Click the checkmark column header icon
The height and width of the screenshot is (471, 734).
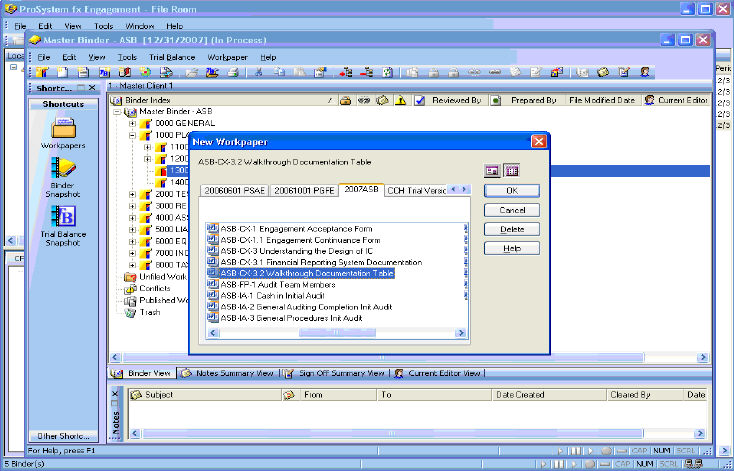420,101
